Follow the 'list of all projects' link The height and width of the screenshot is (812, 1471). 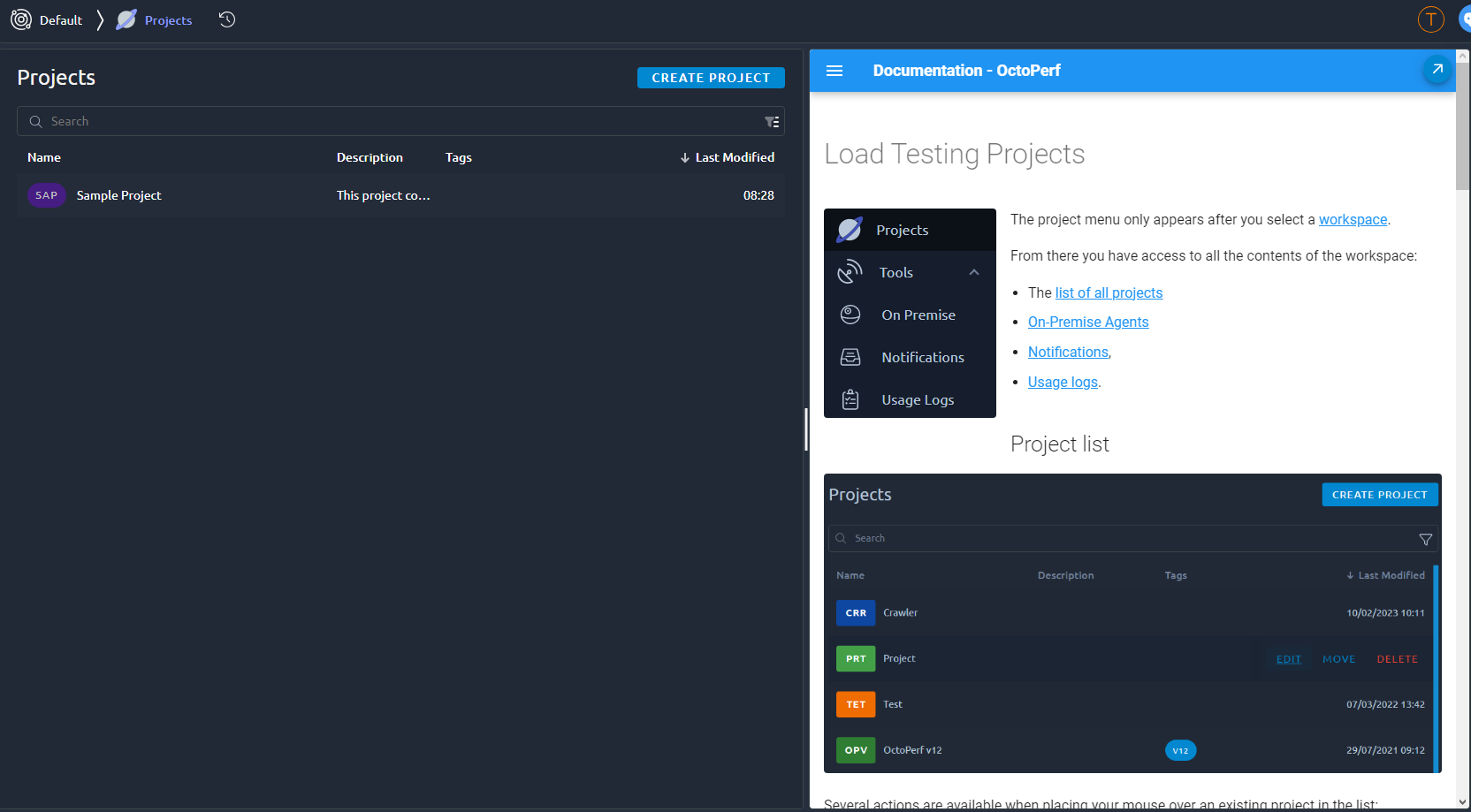tap(1109, 292)
